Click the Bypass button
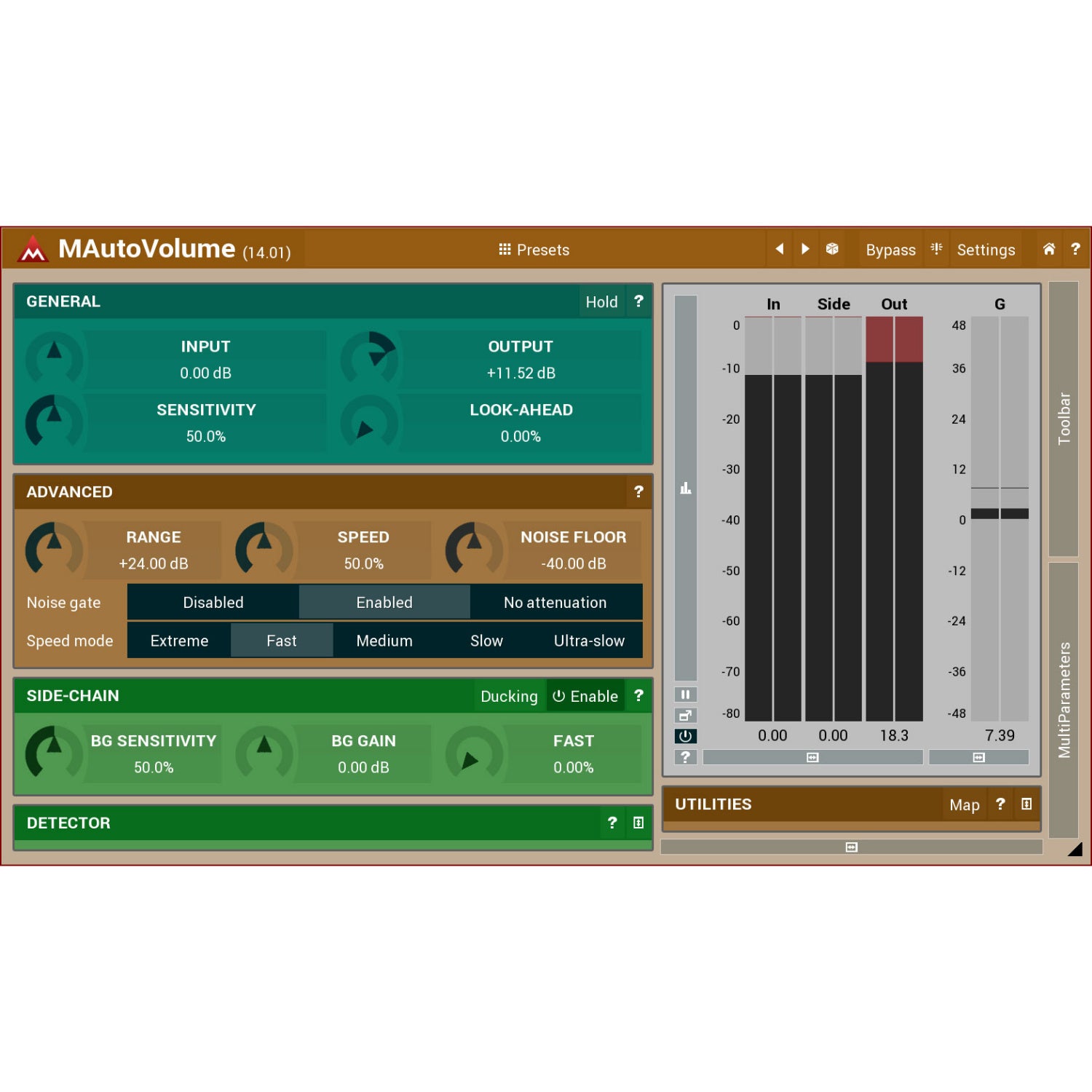This screenshot has height=1092, width=1092. coord(890,250)
